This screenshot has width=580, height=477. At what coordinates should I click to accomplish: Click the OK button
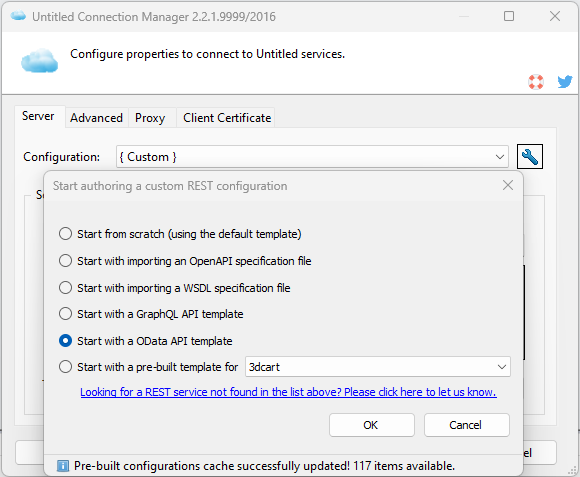[372, 425]
